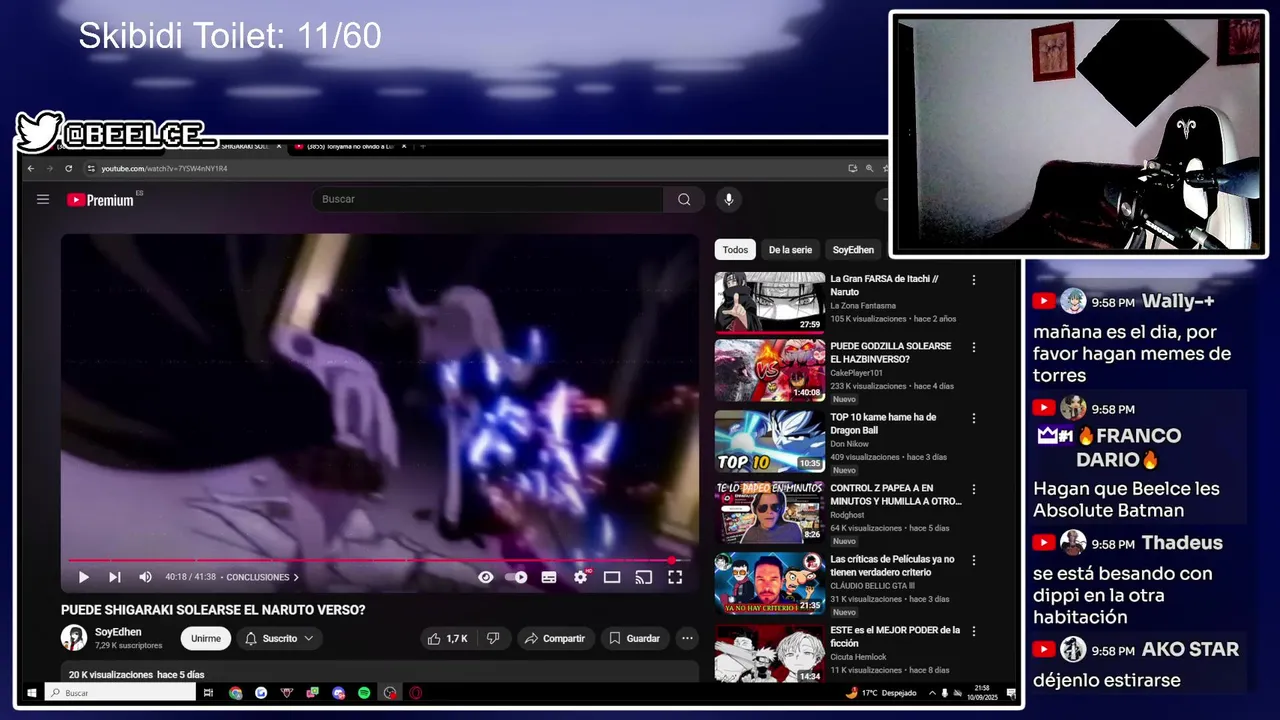Expand Suscrito notification dropdown
This screenshot has width=1280, height=720.
tap(279, 638)
